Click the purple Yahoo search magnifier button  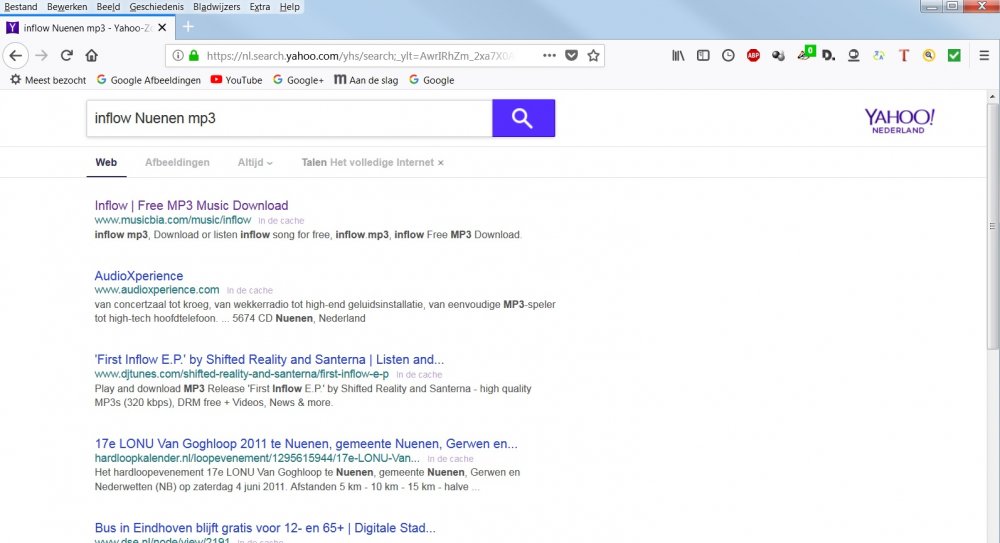[x=523, y=119]
